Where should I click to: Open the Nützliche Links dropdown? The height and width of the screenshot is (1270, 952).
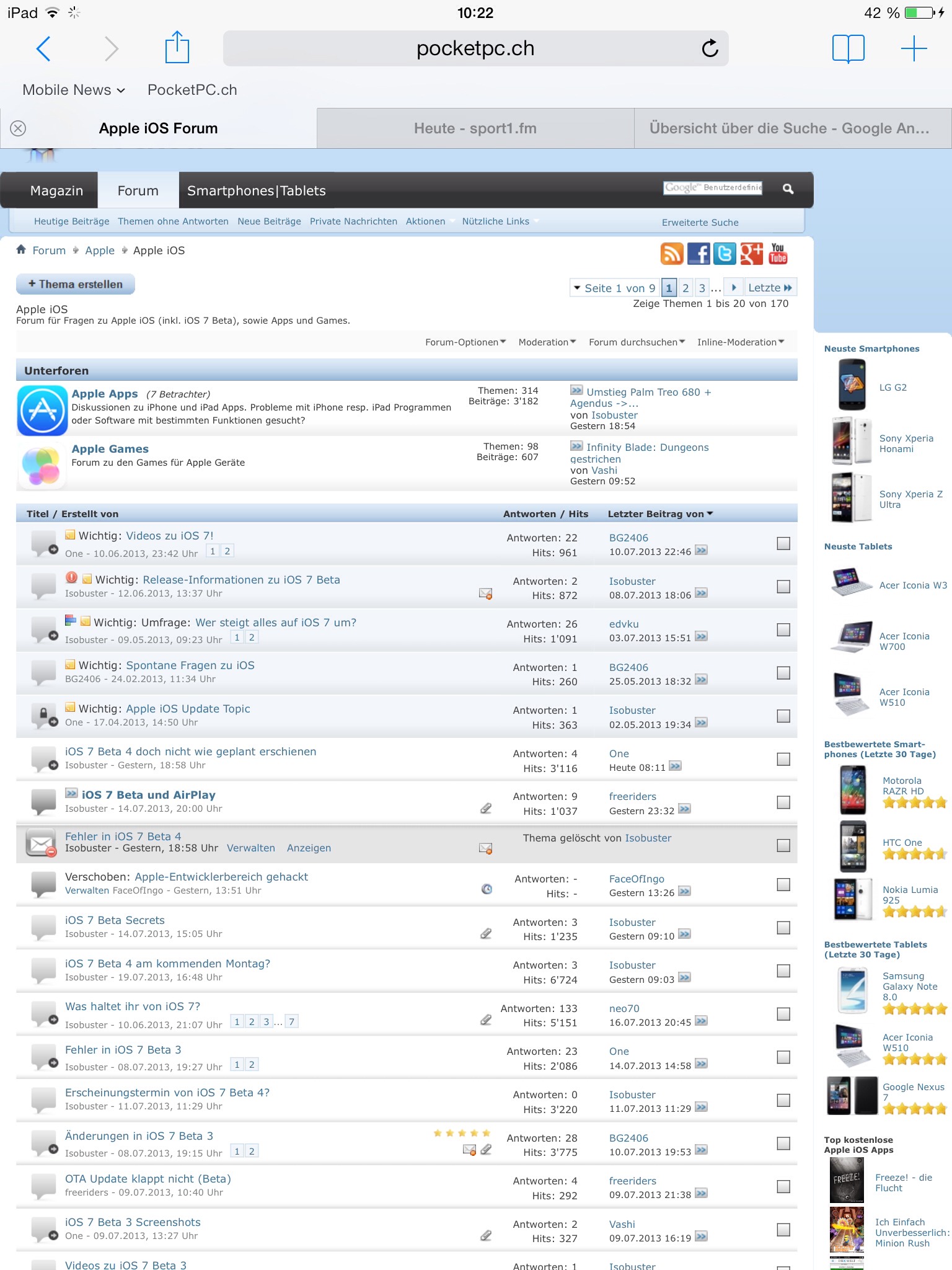(500, 221)
